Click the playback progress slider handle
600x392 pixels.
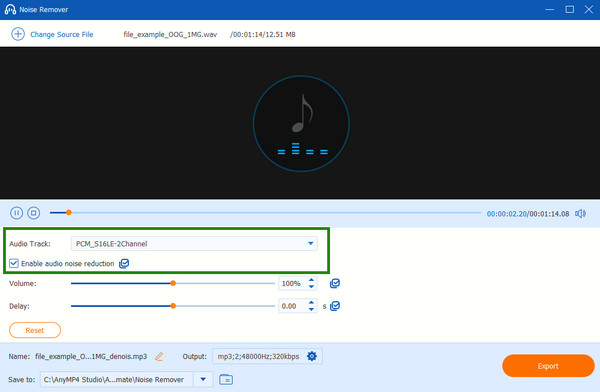(x=68, y=212)
